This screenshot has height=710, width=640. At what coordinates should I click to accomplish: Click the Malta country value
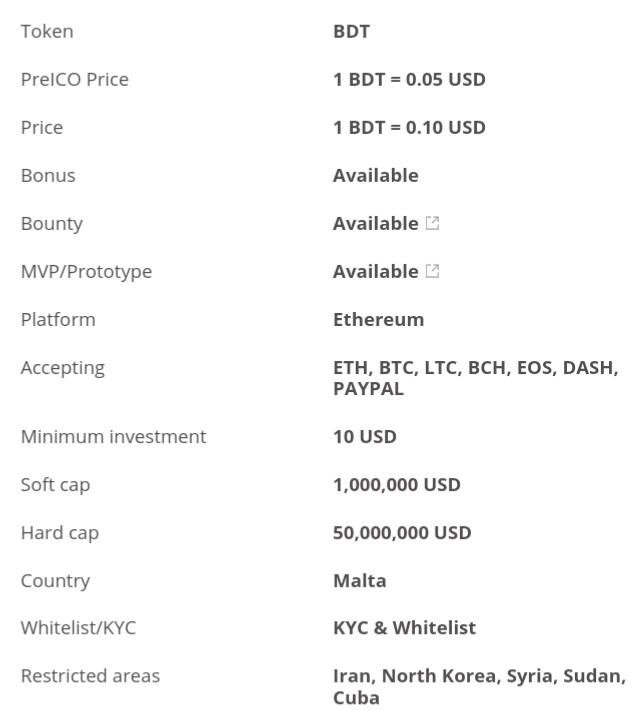(360, 581)
